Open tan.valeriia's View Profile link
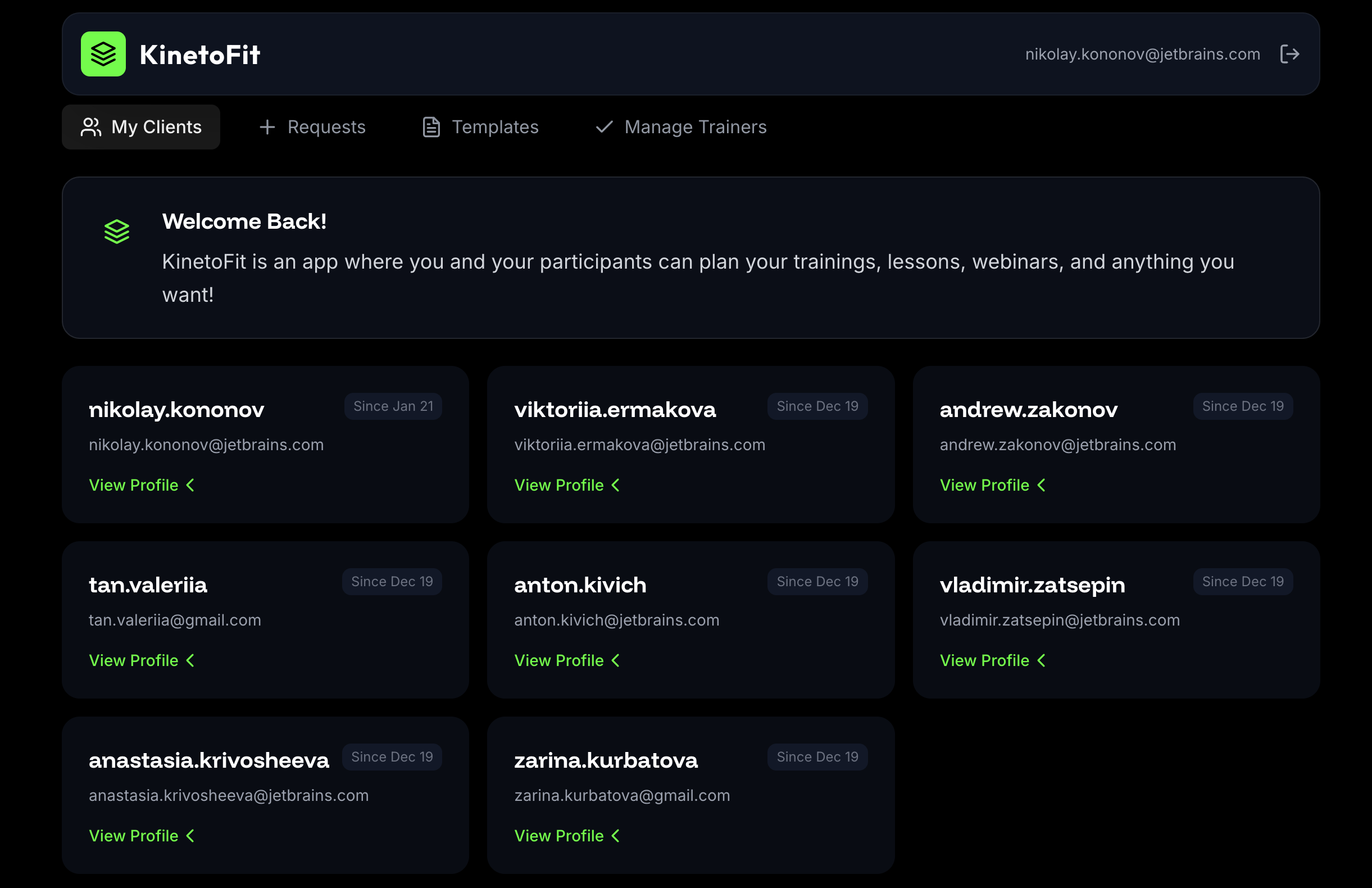Screen dimensions: 1372x888 [133, 660]
